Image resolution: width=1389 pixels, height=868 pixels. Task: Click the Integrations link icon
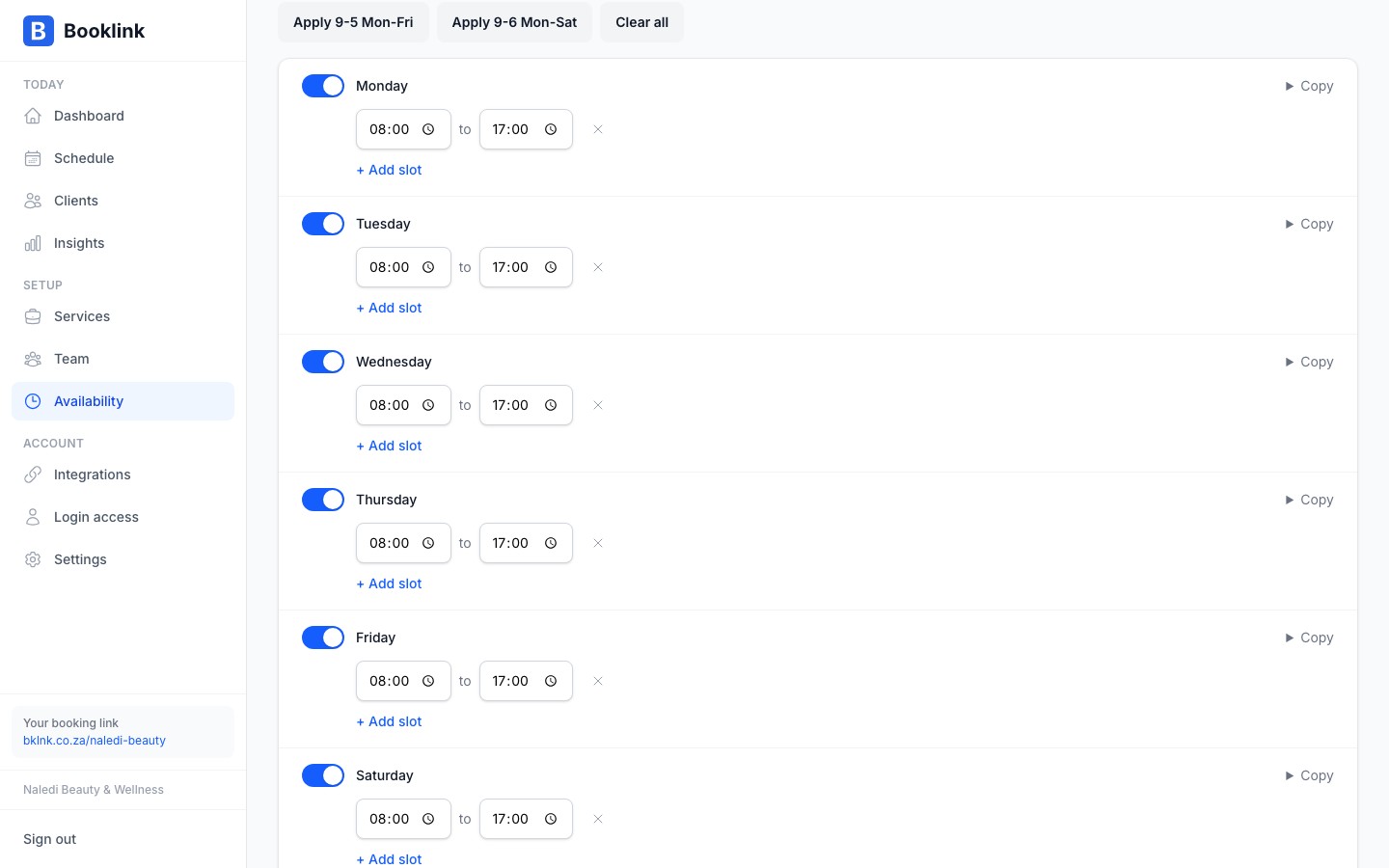point(33,475)
